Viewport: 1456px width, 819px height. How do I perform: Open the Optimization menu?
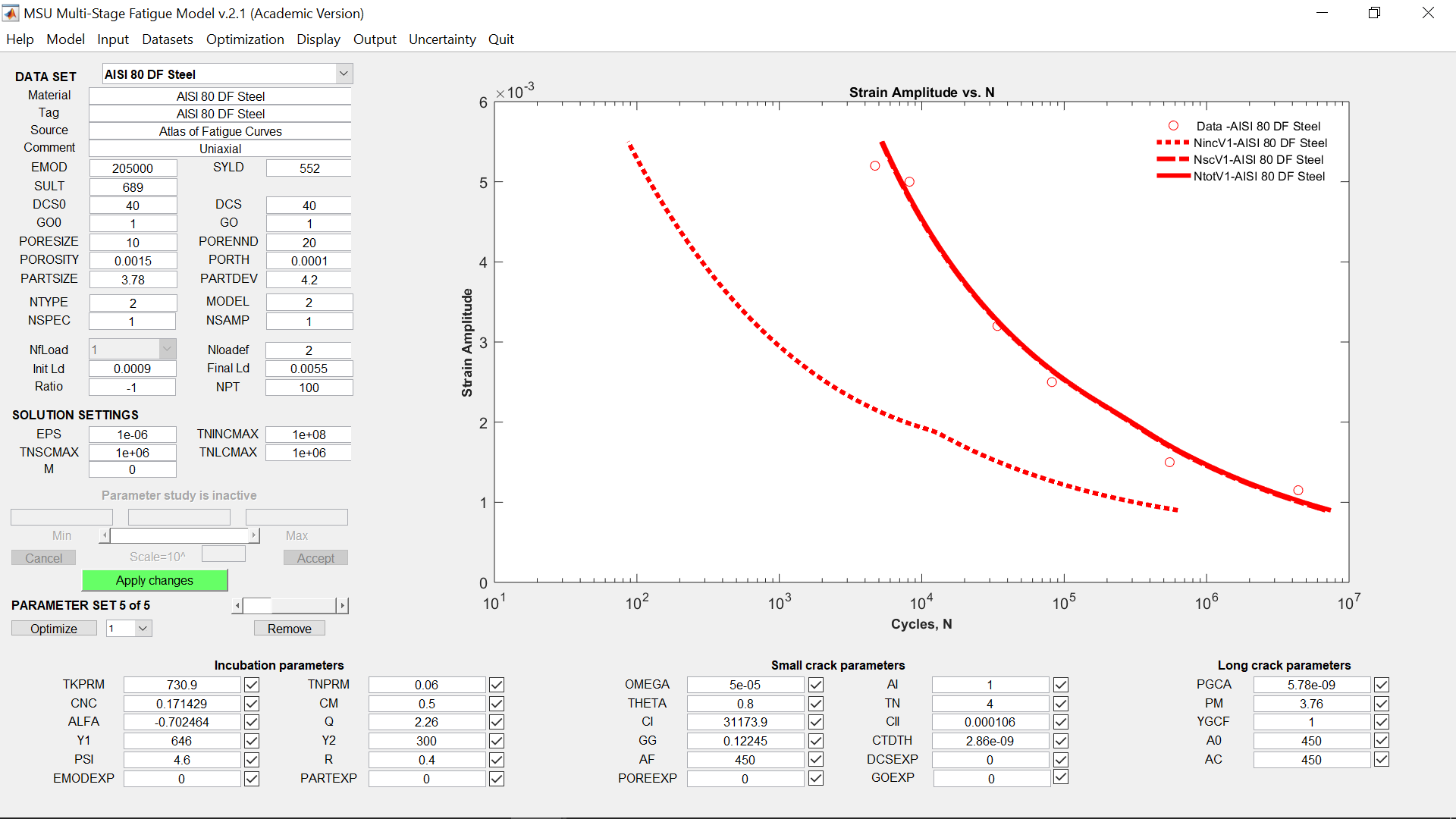[244, 39]
